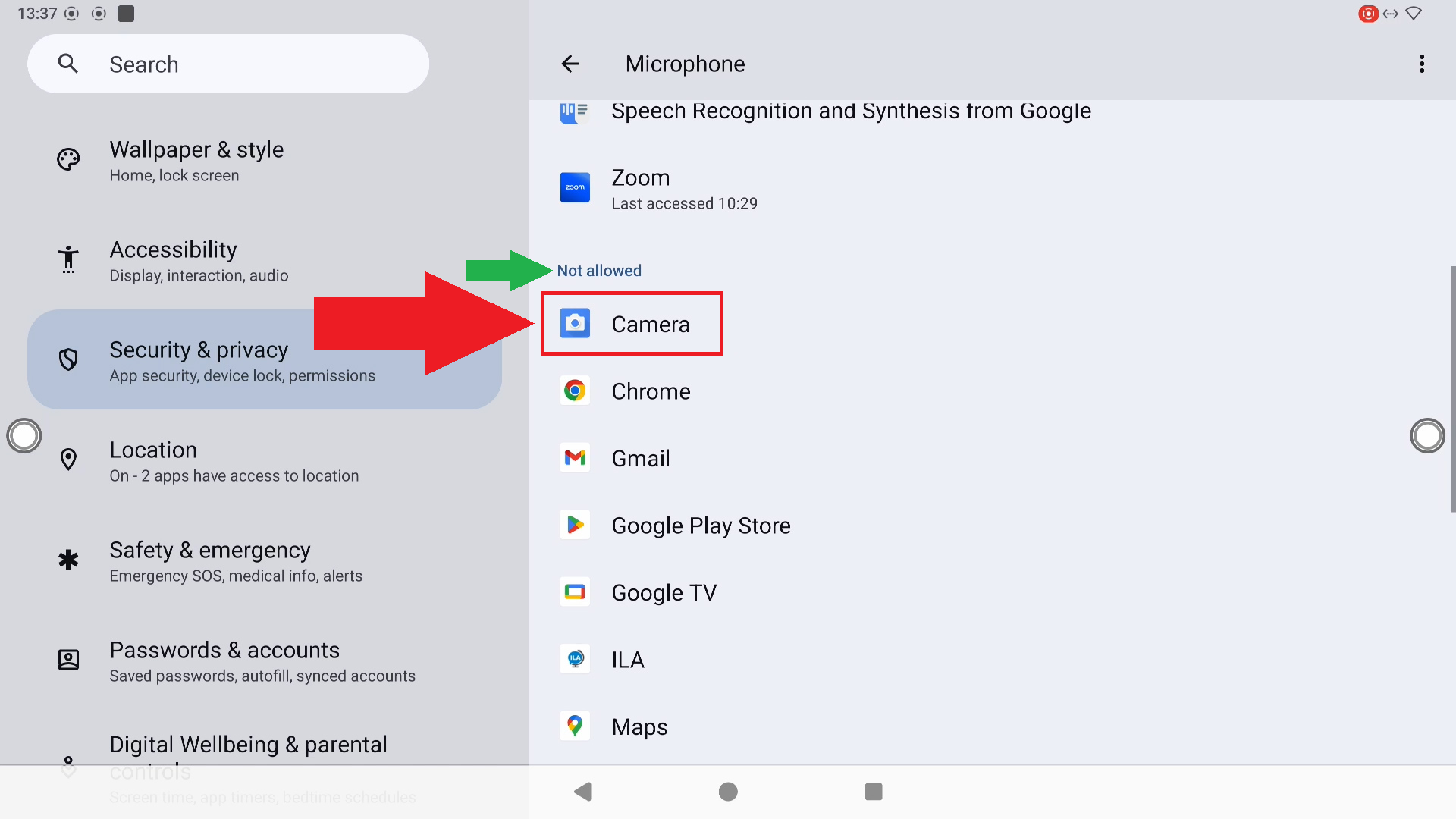
Task: Click the Zoom app icon
Action: click(575, 187)
